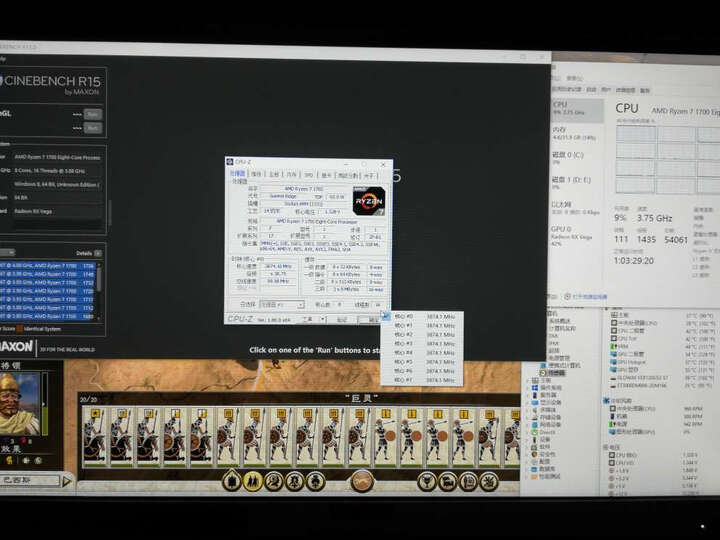Click the CPU Run button in Cinebench
720x540 pixels.
[x=93, y=128]
